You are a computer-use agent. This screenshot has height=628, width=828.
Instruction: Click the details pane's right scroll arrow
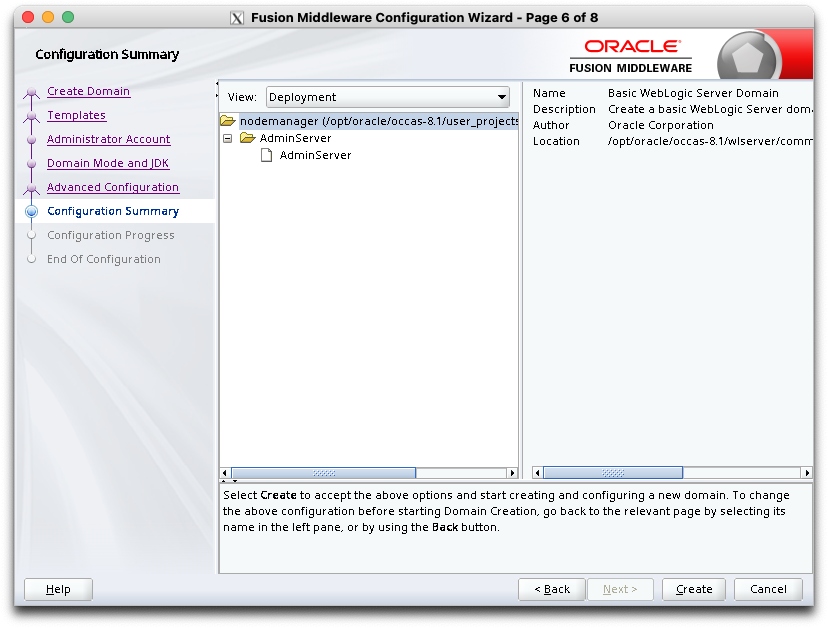click(807, 473)
